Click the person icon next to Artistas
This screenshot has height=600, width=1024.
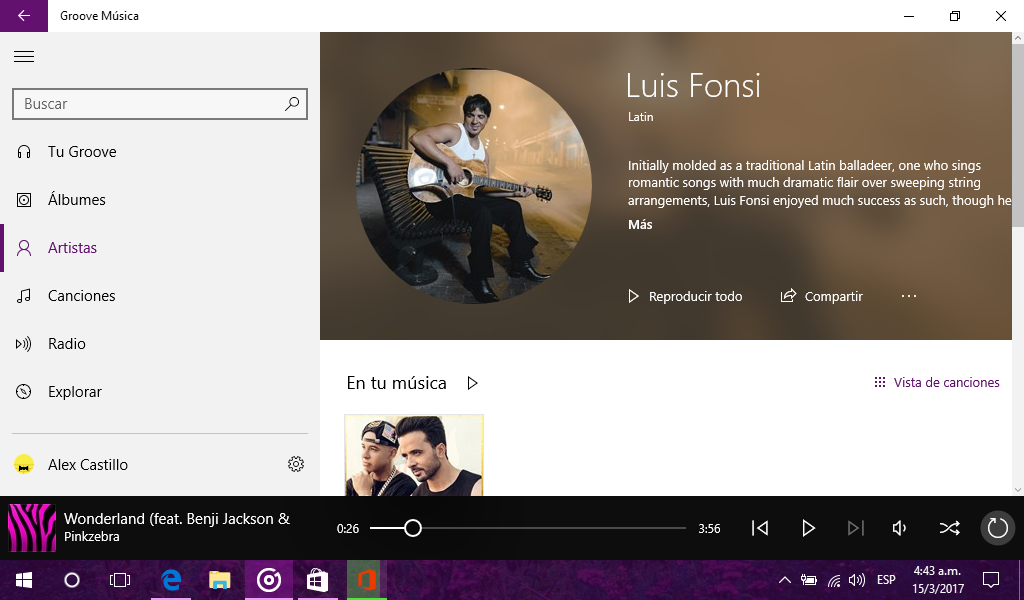(x=24, y=248)
